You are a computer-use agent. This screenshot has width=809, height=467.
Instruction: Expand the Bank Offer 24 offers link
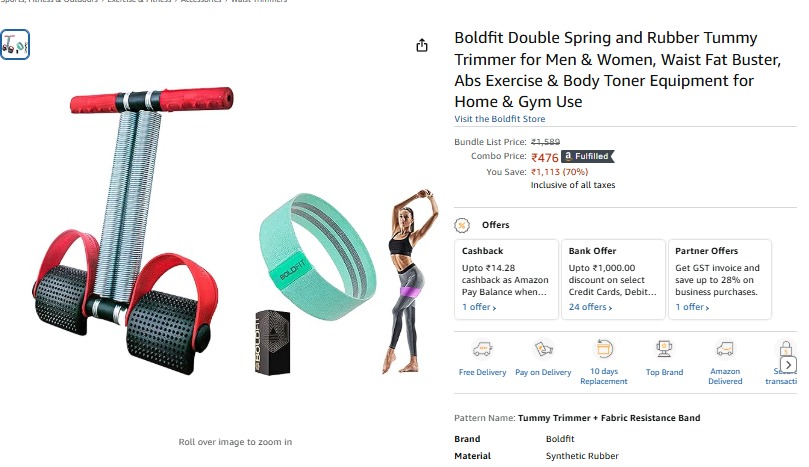click(590, 307)
